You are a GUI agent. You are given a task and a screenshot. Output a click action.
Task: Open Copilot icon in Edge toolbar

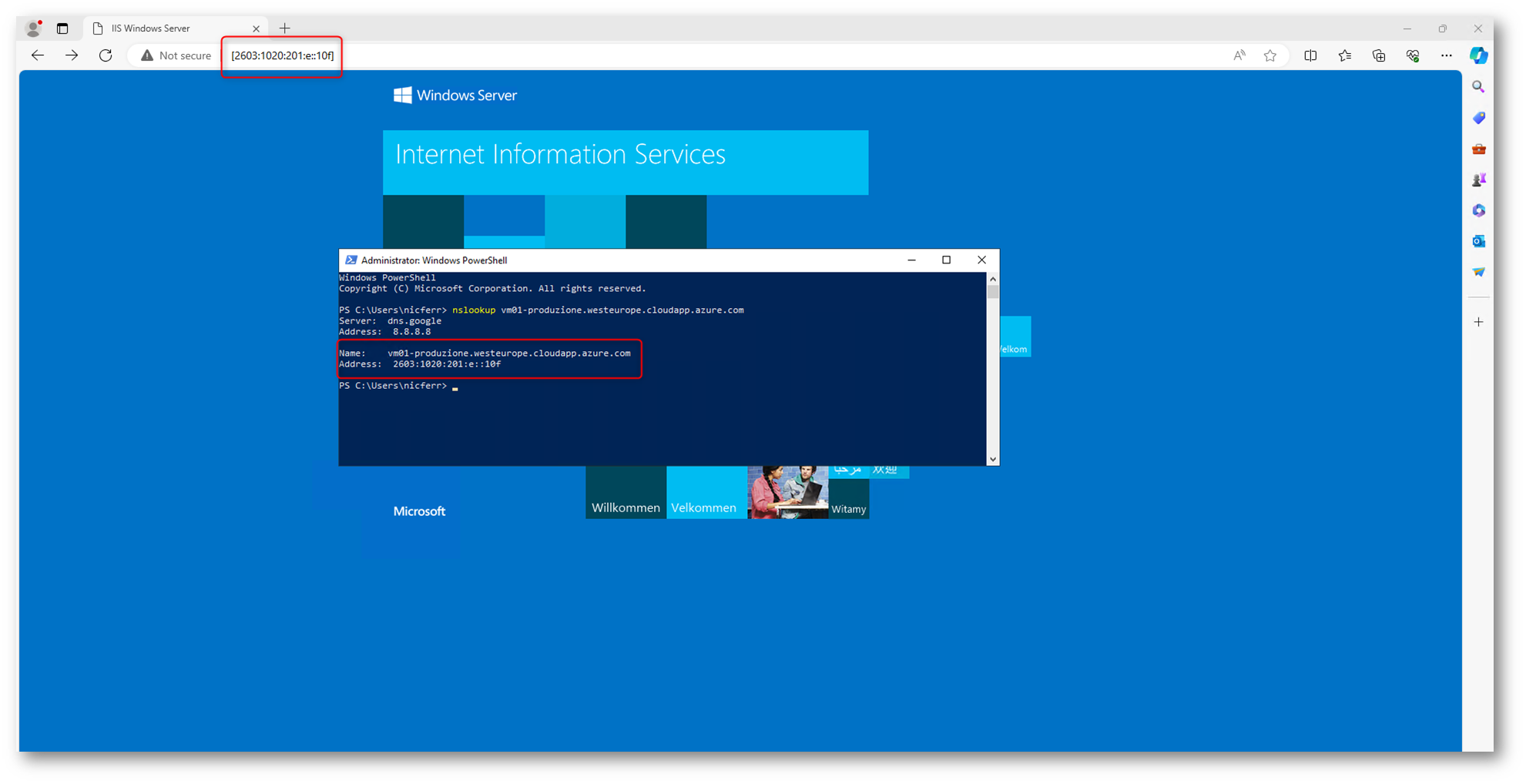(1478, 55)
